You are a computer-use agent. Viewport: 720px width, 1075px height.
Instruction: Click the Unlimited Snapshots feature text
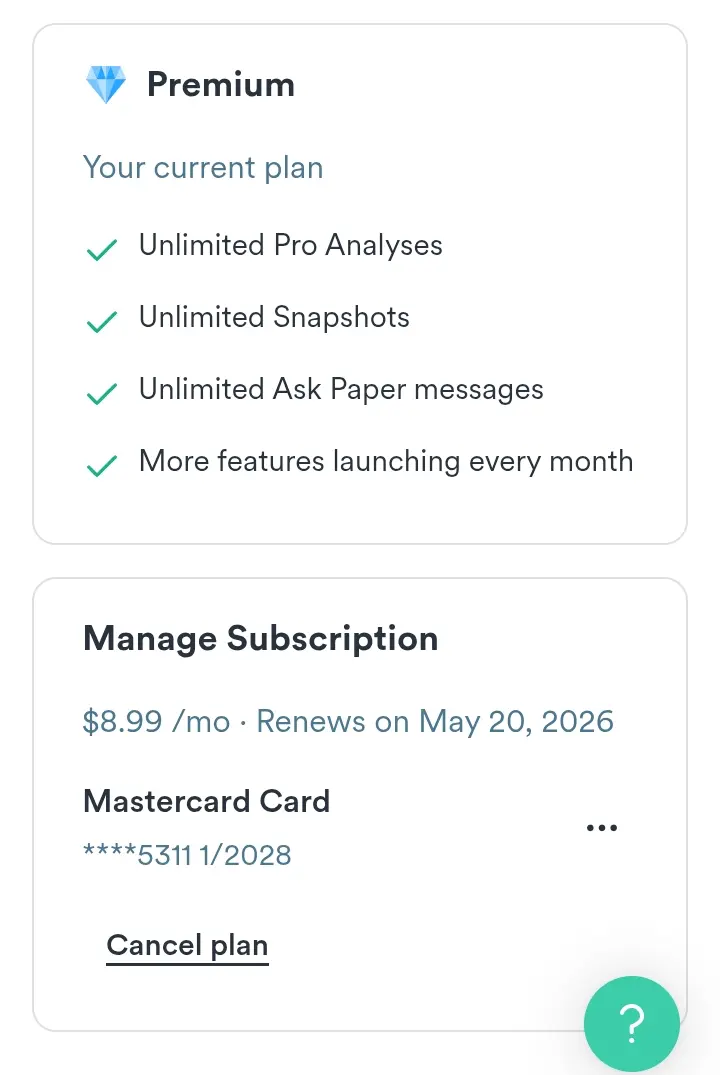274,317
